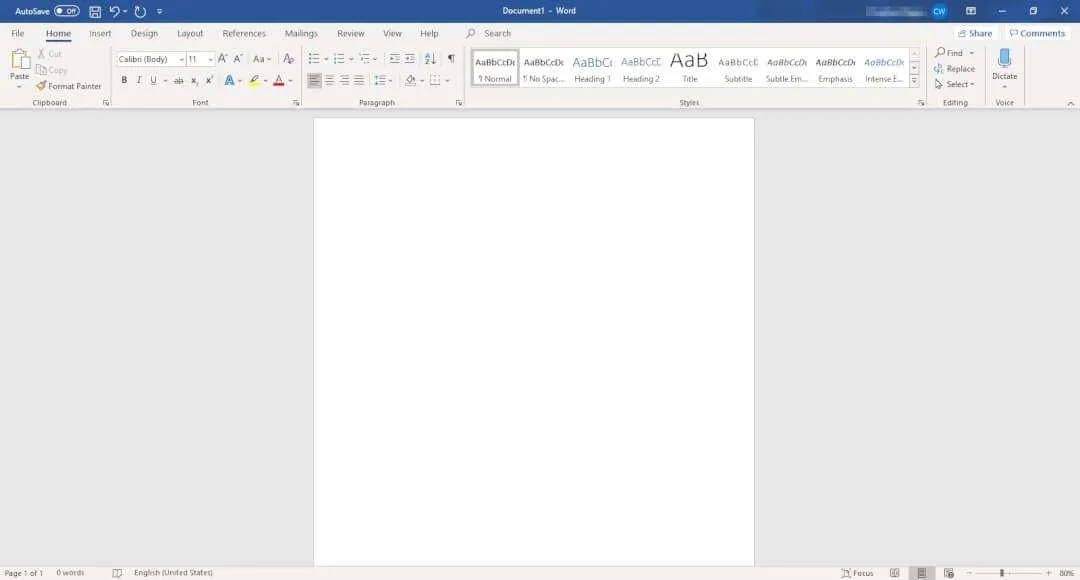
Task: Click the Redo/Repeat icon
Action: 141,12
